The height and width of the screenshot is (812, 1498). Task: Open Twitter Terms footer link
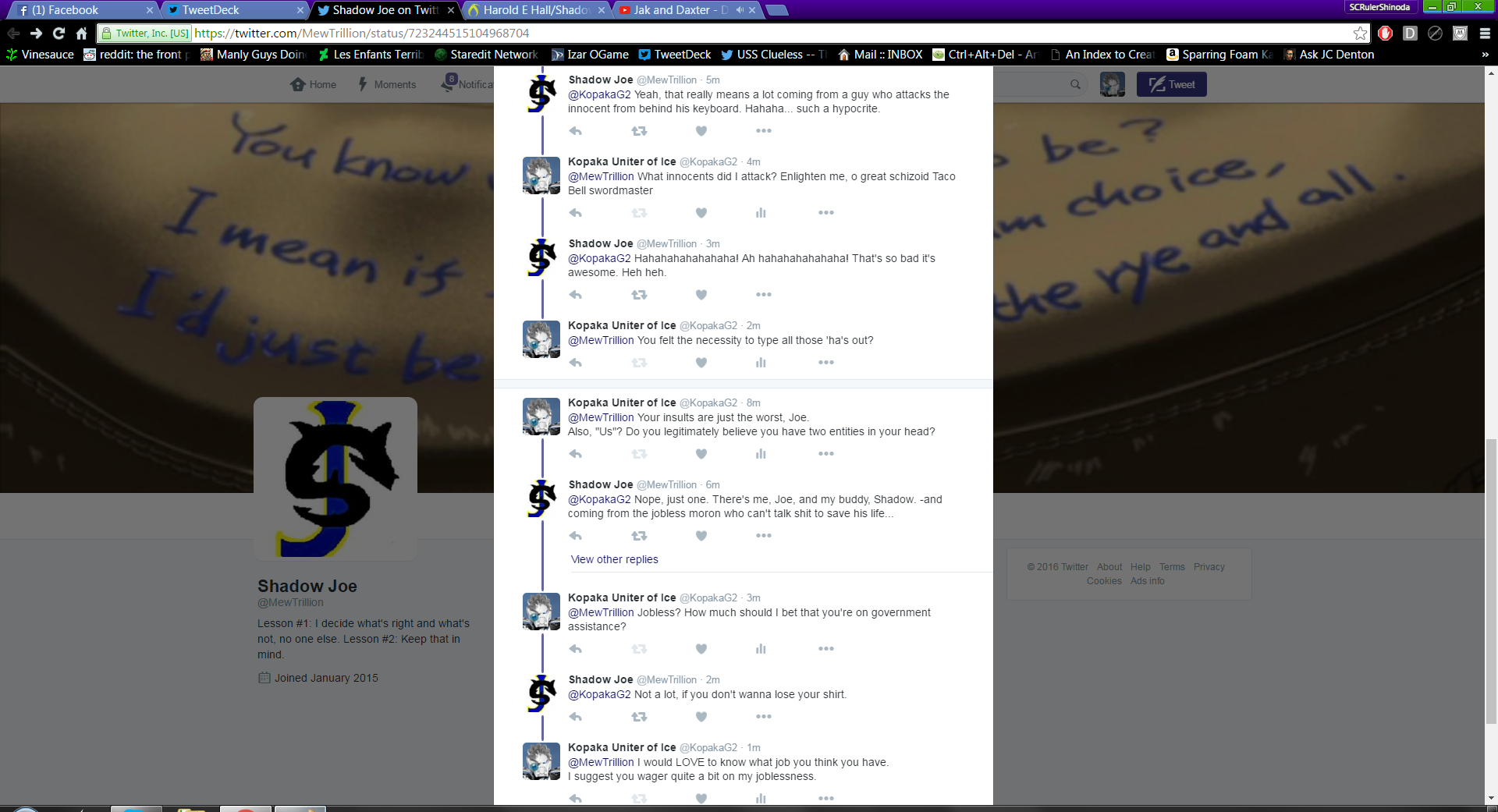pos(1172,567)
